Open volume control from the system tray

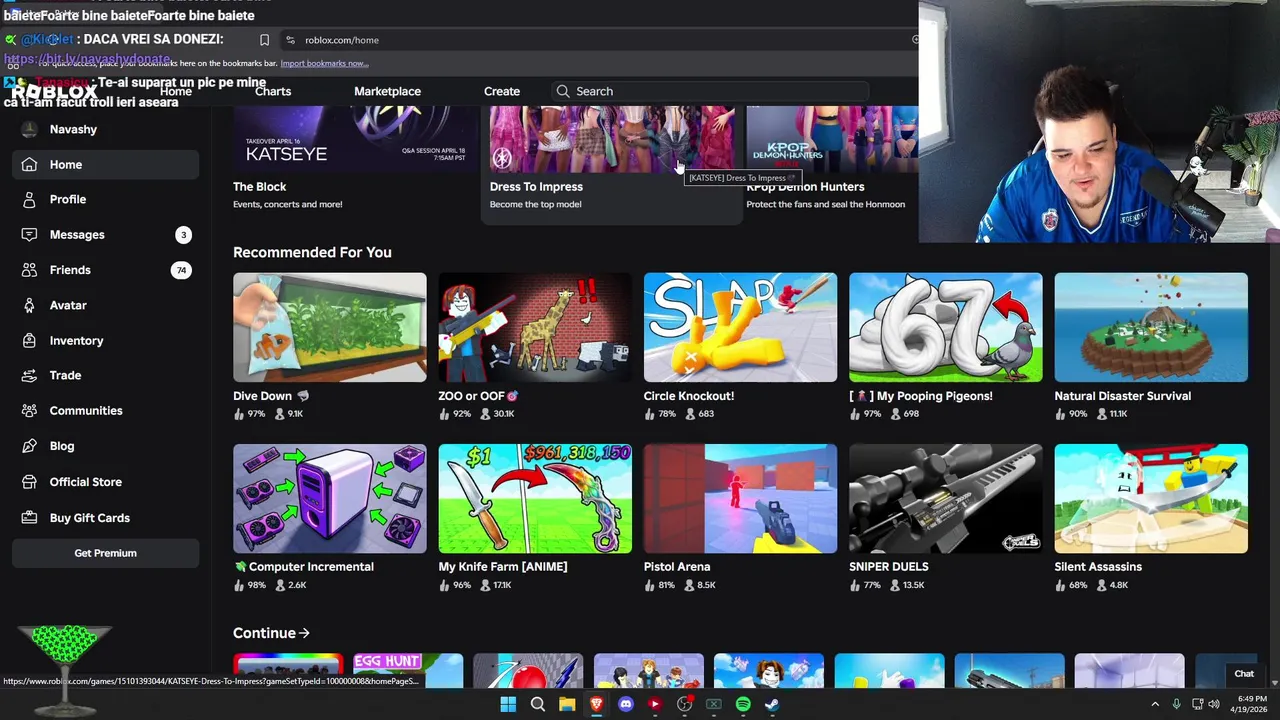click(1214, 704)
